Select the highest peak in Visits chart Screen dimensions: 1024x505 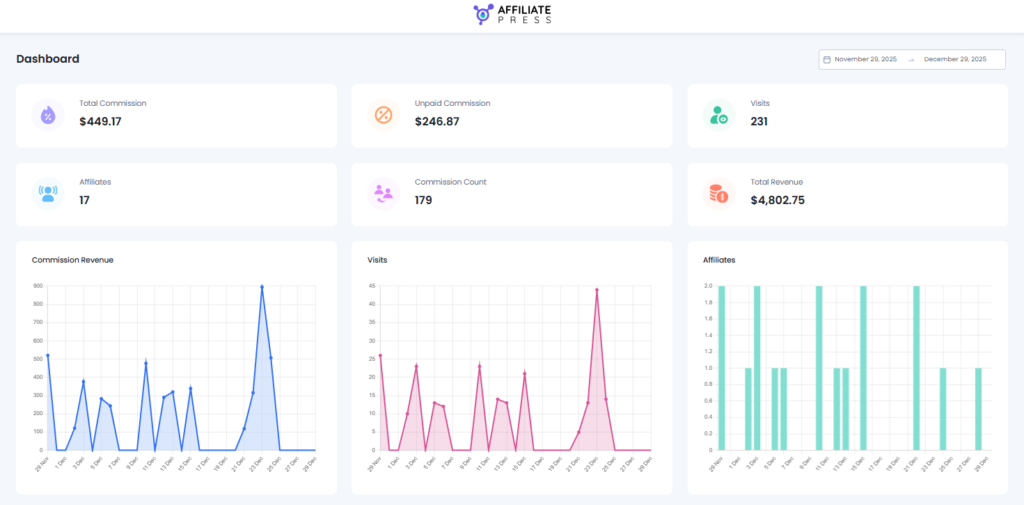pyautogui.click(x=597, y=290)
